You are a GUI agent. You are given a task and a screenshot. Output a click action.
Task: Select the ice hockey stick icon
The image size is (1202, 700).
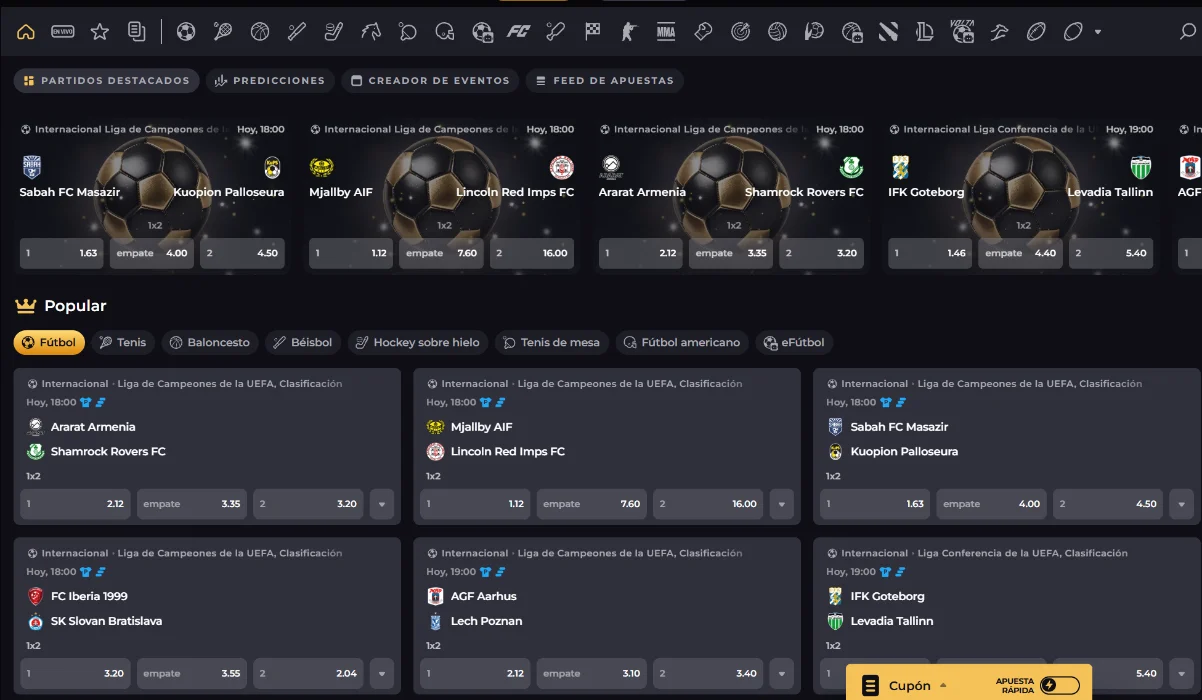pyautogui.click(x=333, y=32)
